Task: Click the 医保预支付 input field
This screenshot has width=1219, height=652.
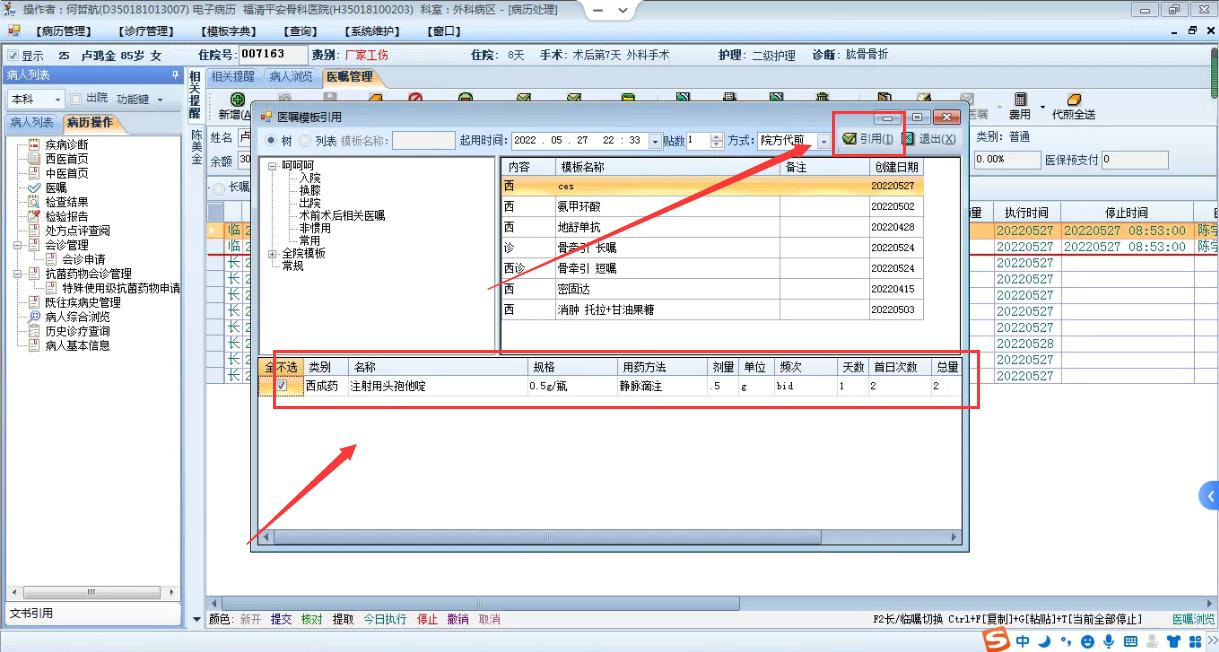Action: coord(1135,160)
